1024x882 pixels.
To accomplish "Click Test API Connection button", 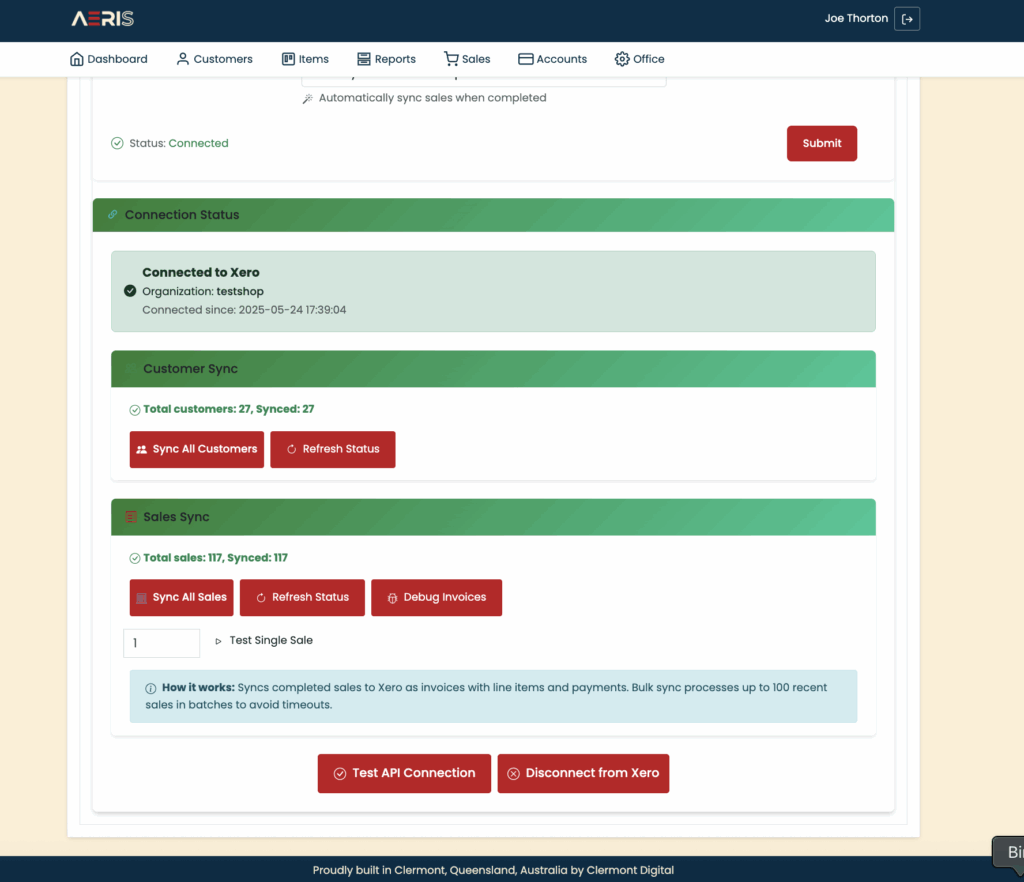I will click(404, 774).
